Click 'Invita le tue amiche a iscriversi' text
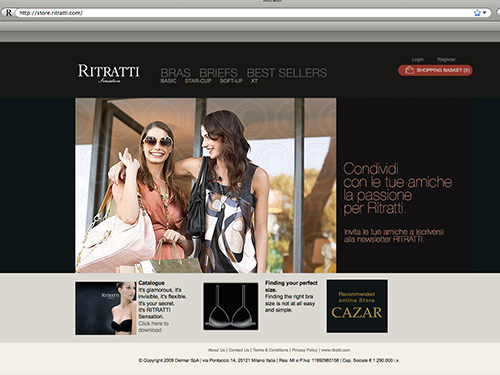500x375 pixels. [x=394, y=236]
